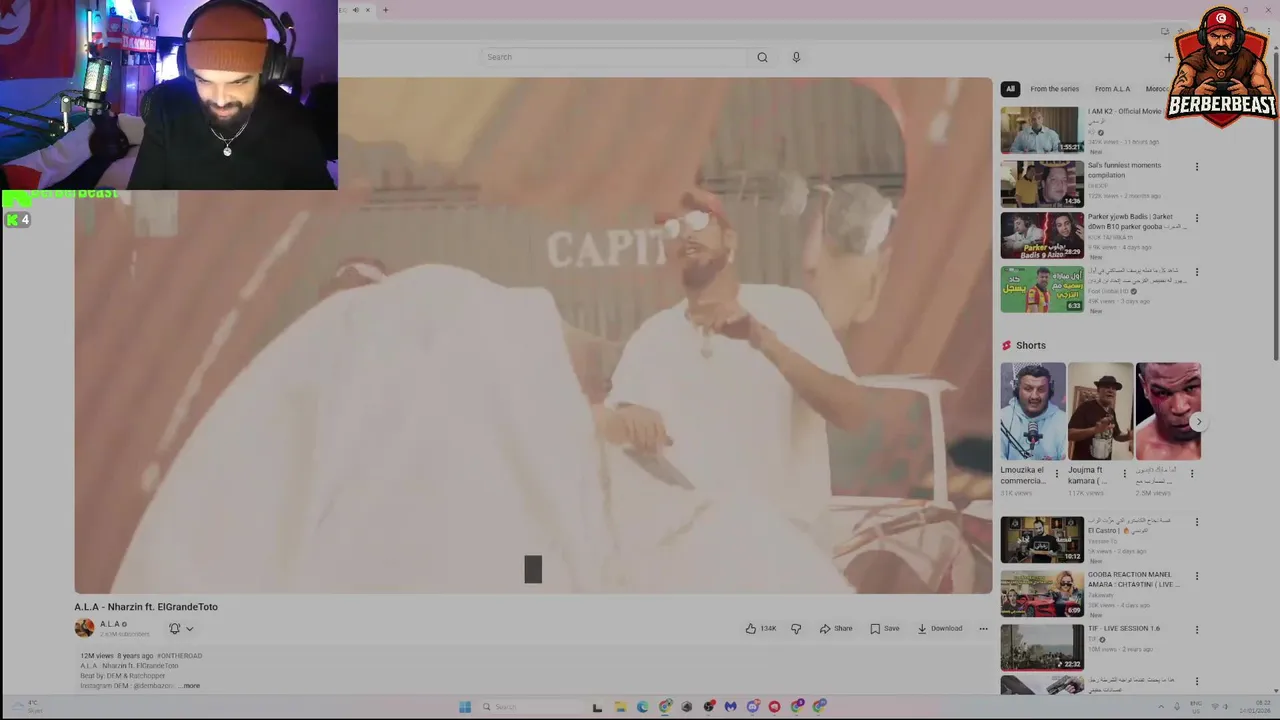
Task: Click 'Sal's funniest moments compilation' title
Action: click(x=1125, y=170)
